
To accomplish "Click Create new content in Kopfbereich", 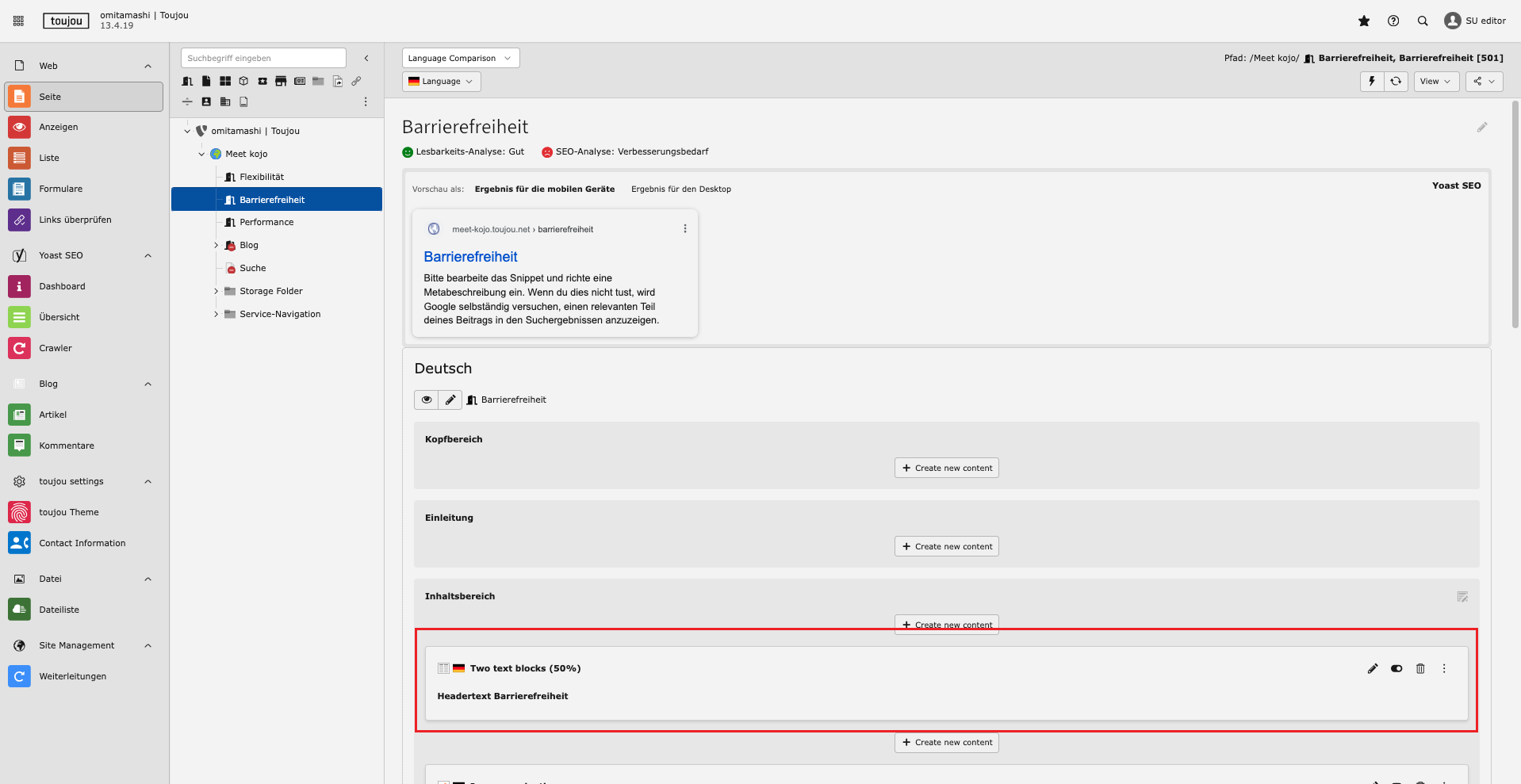I will click(946, 468).
